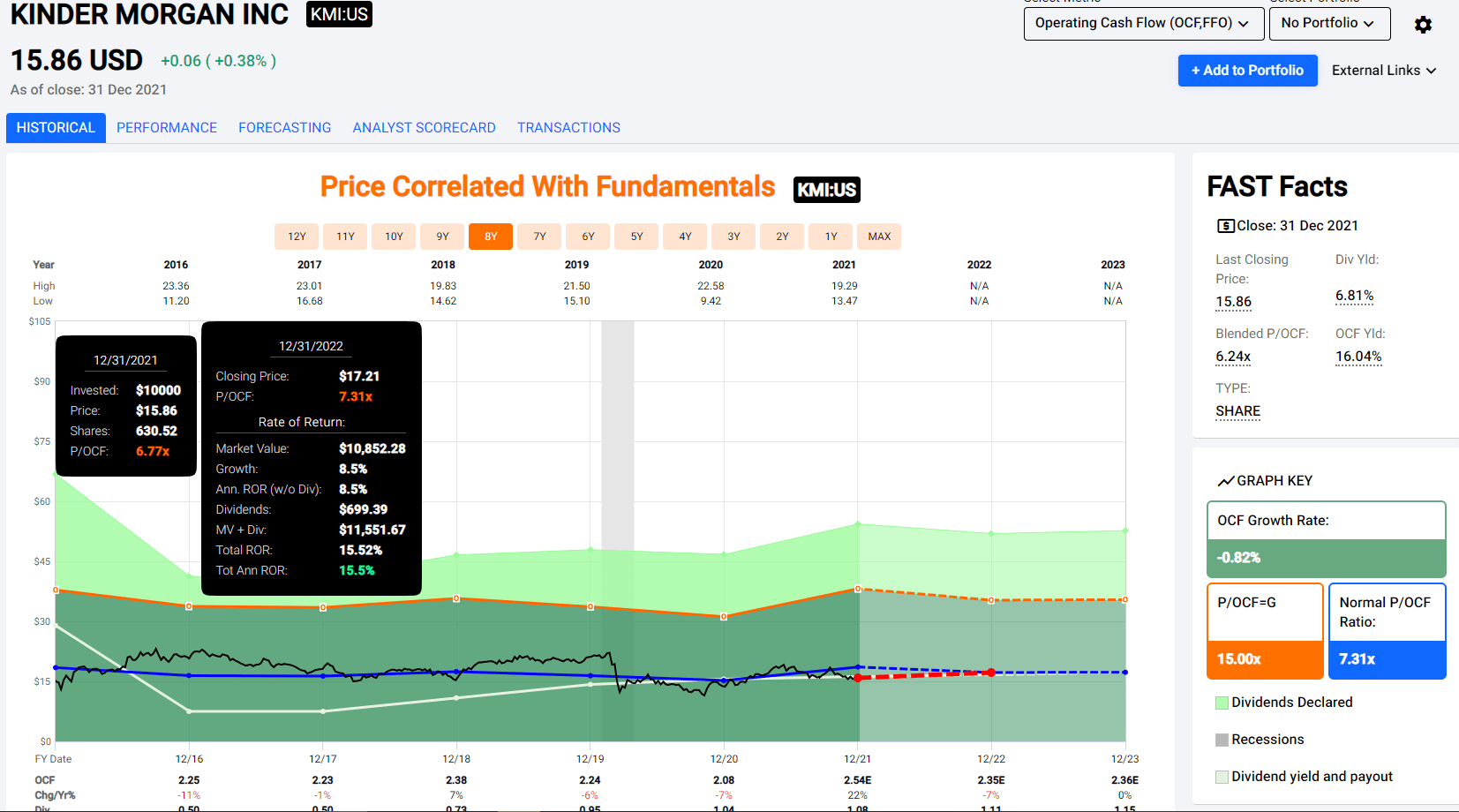Open the TRANSACTIONS tab
The height and width of the screenshot is (812, 1459).
[x=569, y=128]
